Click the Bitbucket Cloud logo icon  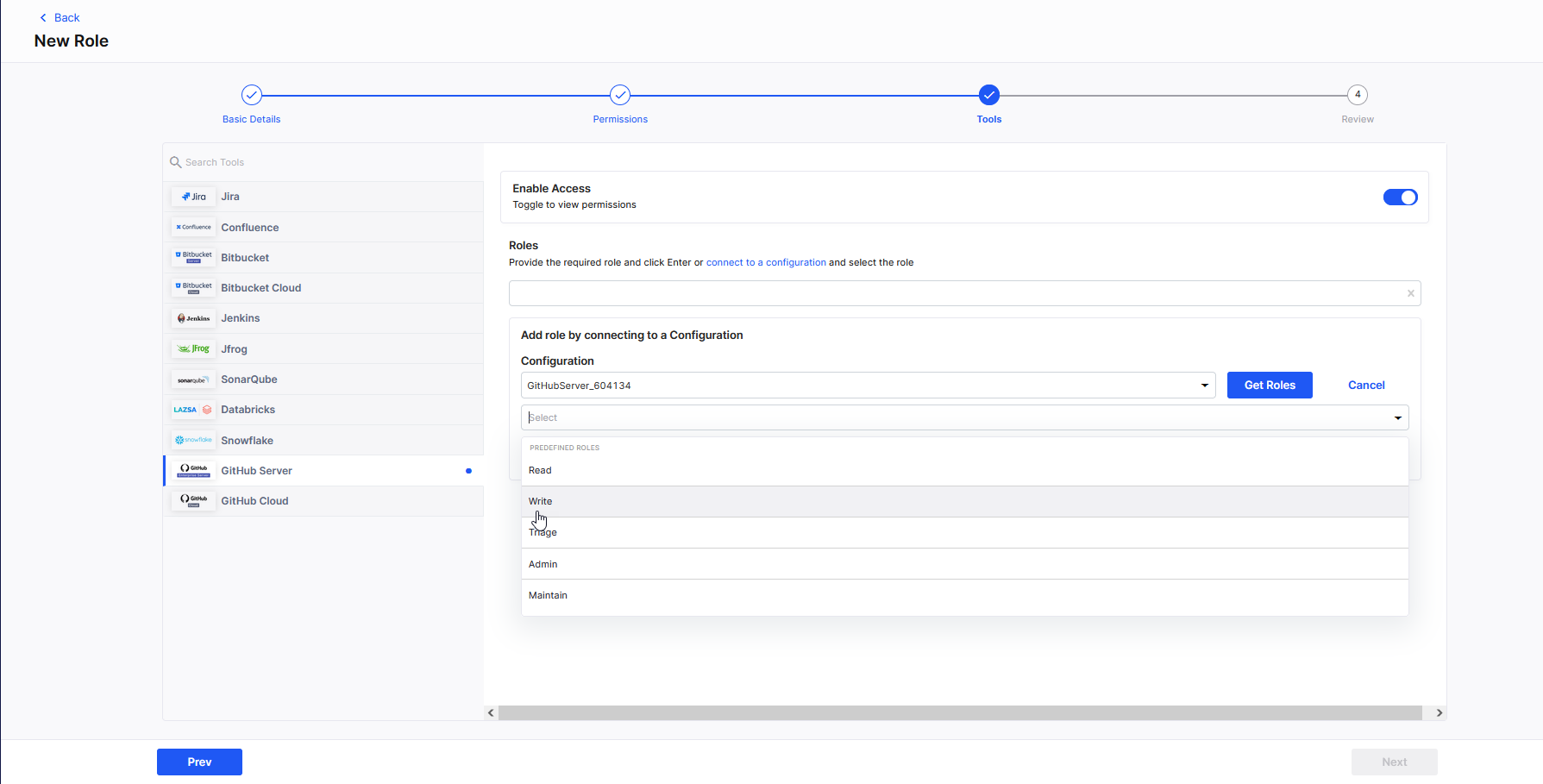[x=193, y=288]
